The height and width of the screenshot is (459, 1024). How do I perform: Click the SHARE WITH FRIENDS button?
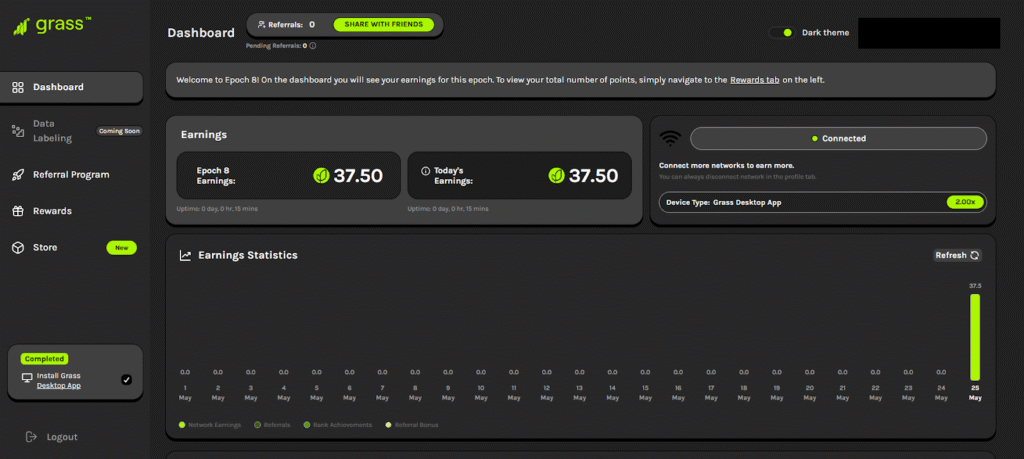[x=384, y=25]
